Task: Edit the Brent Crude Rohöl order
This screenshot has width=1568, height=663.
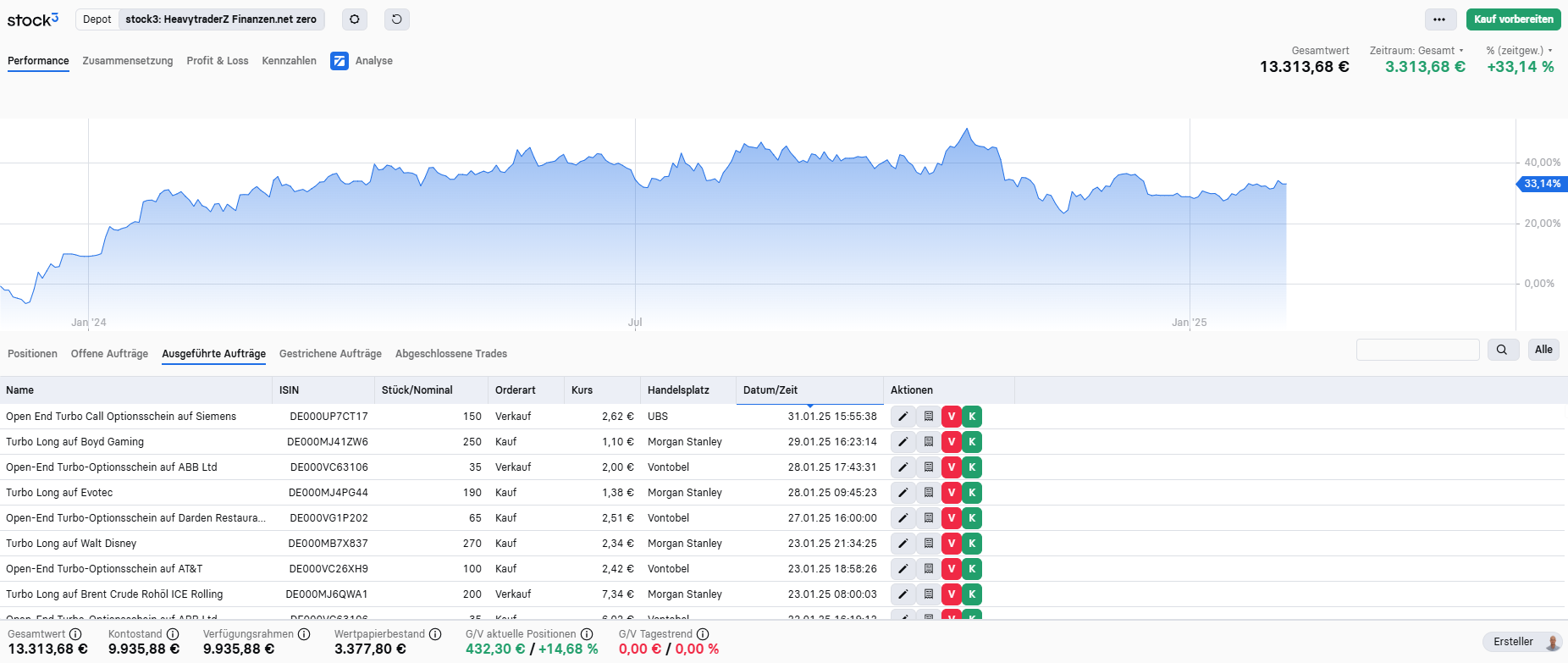Action: click(903, 594)
